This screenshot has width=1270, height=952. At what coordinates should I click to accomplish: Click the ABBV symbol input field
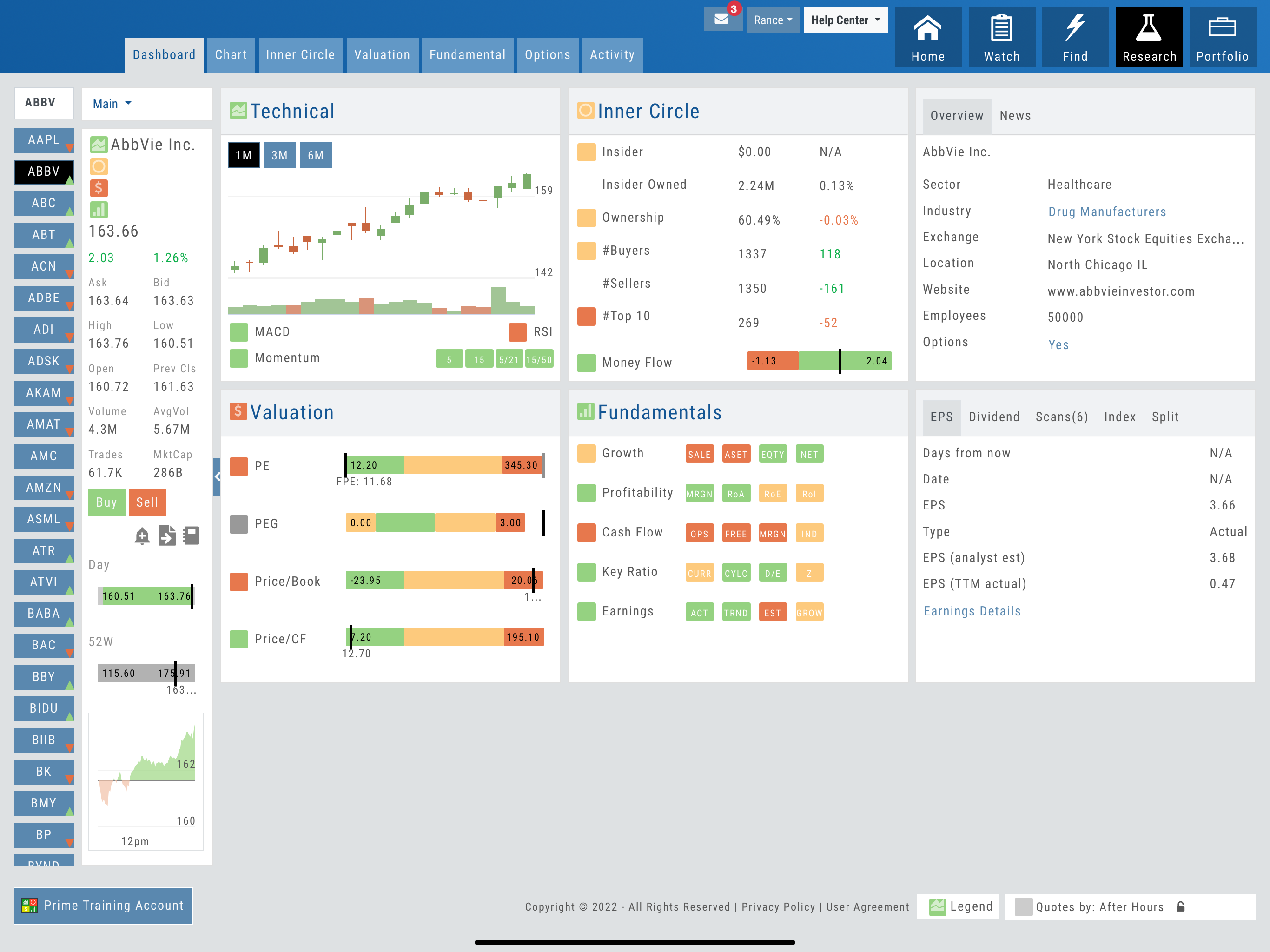coord(44,103)
